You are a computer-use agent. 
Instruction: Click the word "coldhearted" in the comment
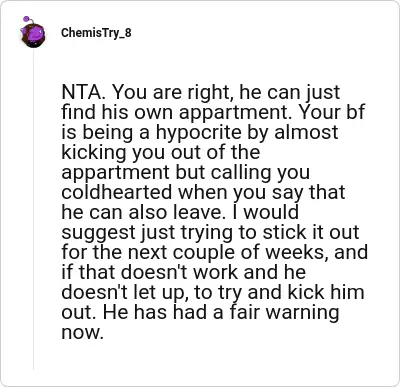[116, 192]
